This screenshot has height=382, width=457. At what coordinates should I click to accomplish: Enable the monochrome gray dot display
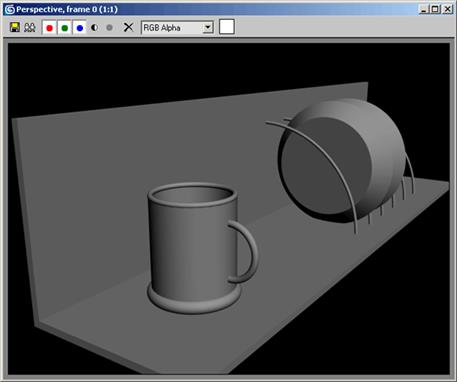(109, 27)
